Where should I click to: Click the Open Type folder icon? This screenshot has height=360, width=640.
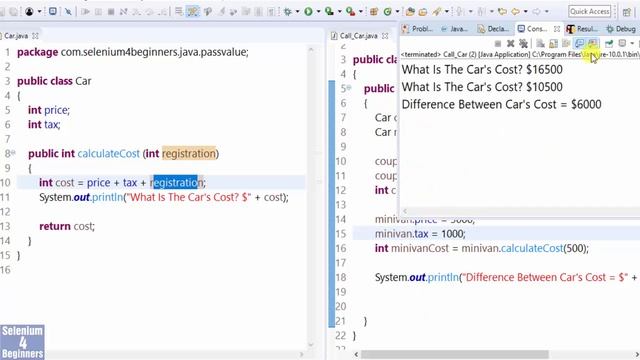tap(410, 11)
